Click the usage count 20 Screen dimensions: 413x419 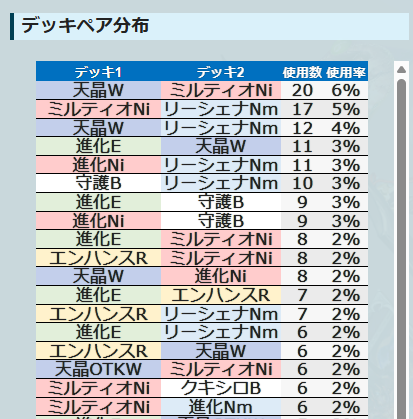tap(302, 90)
